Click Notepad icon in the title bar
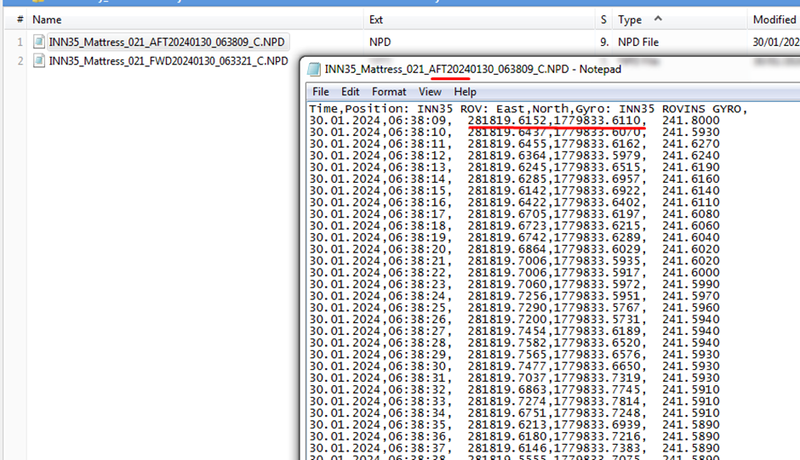Image resolution: width=800 pixels, height=460 pixels. tap(313, 69)
